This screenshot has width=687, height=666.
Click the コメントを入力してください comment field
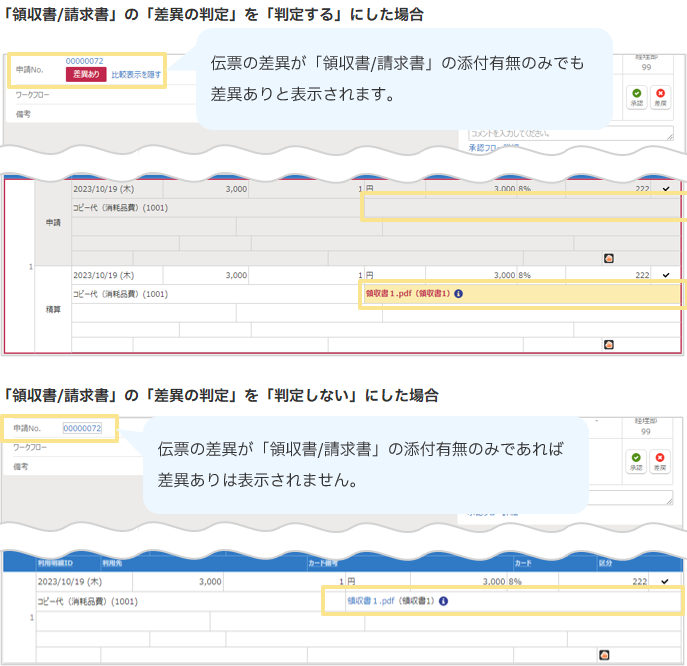[570, 132]
